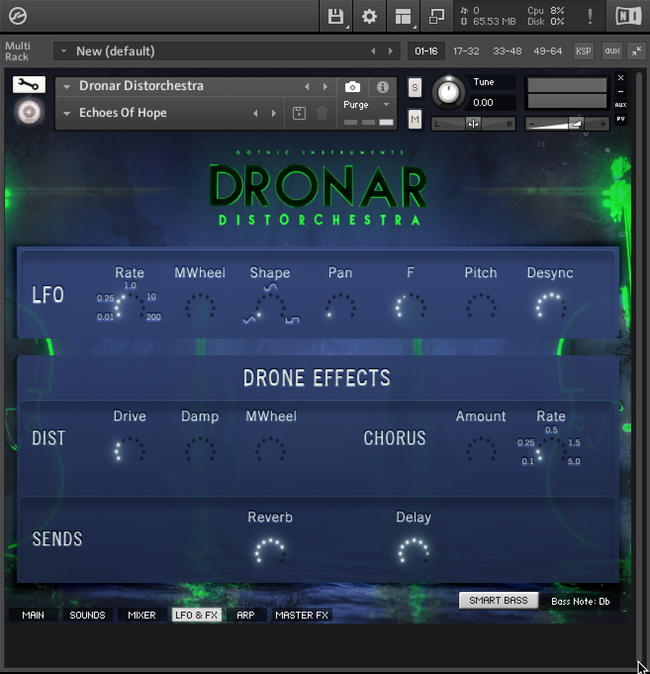This screenshot has height=674, width=650.
Task: Click the round instrument icon below wrench
Action: (x=29, y=112)
